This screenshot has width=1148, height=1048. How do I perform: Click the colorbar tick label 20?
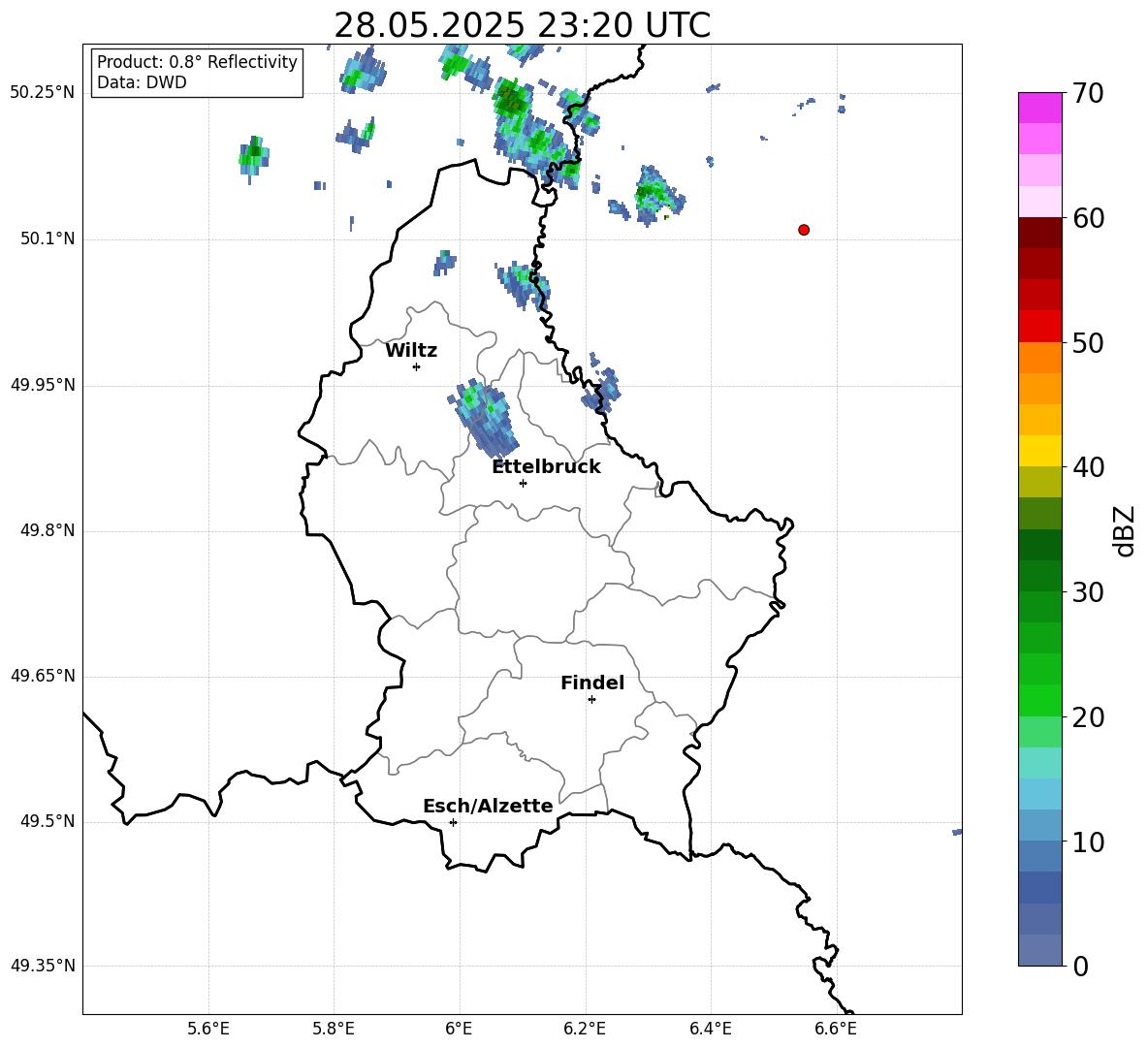1089,717
